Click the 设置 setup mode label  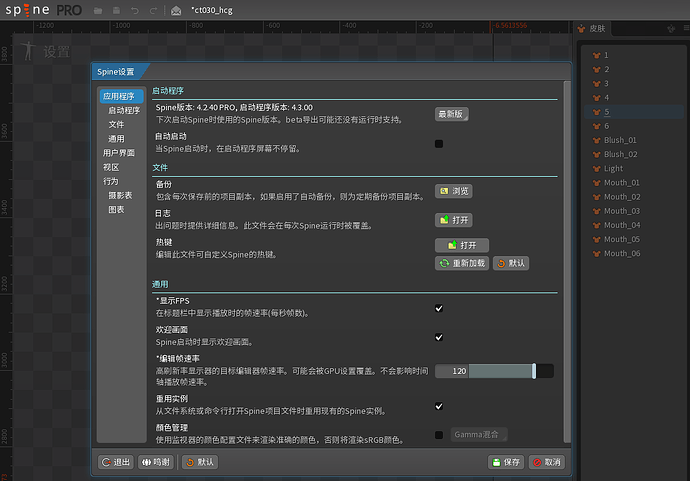point(56,52)
